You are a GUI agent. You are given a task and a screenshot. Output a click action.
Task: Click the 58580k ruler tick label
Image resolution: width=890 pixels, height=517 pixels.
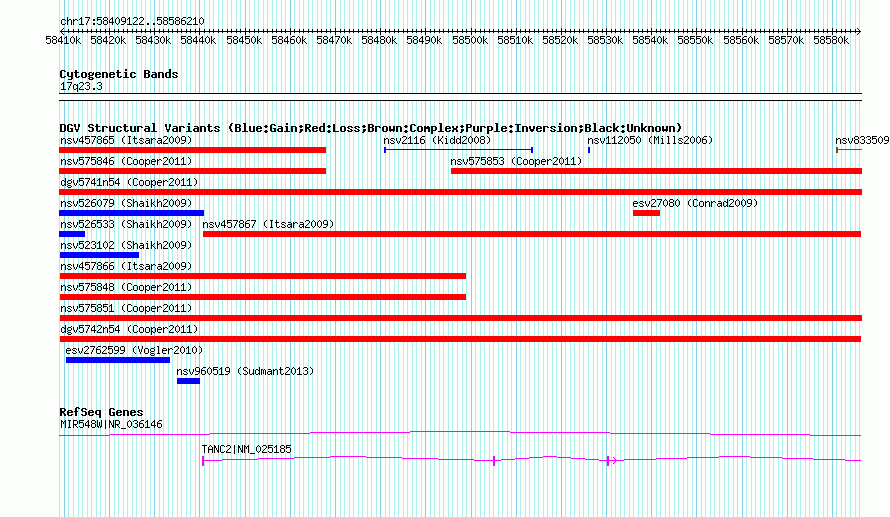[x=831, y=40]
